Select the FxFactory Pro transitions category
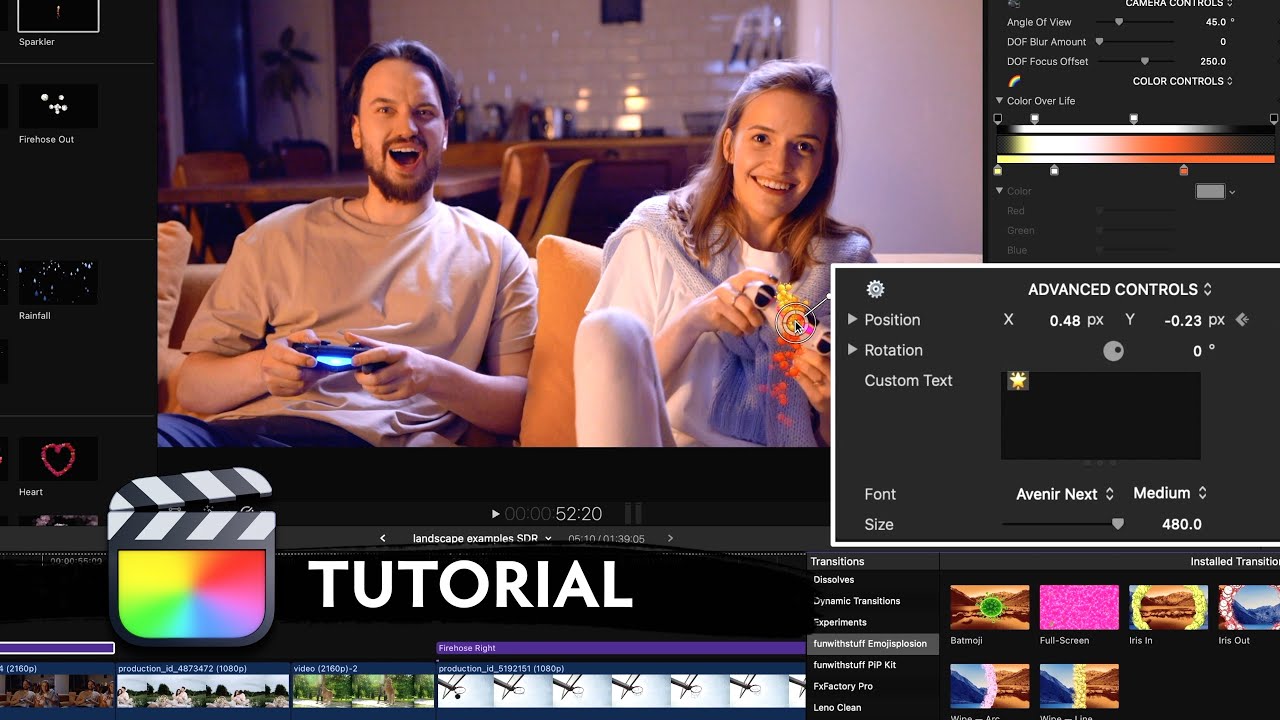 tap(843, 686)
